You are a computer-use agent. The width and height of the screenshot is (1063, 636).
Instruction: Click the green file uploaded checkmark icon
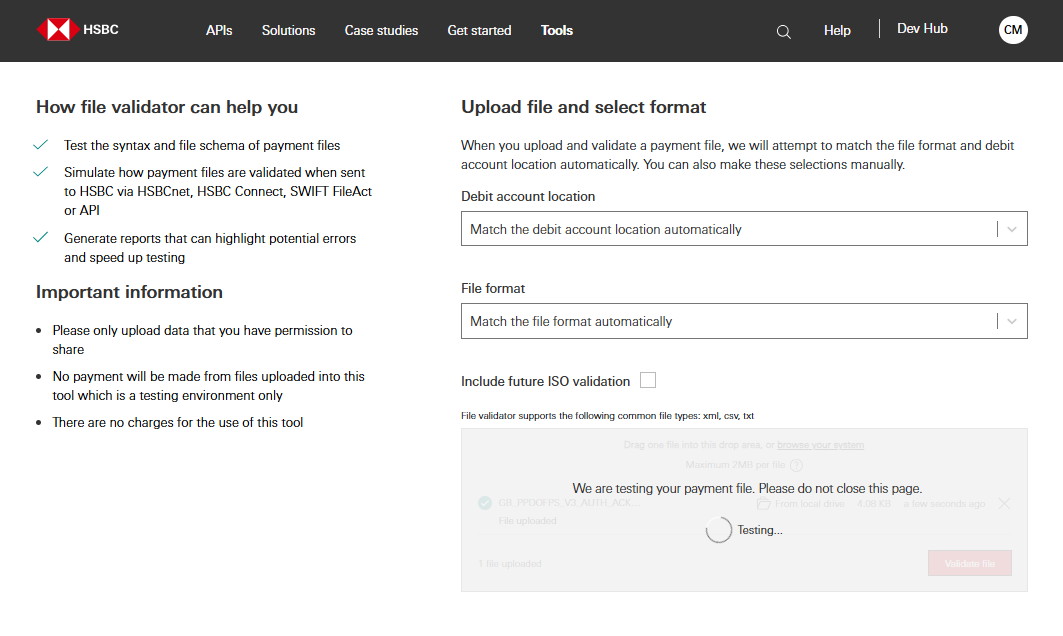pyautogui.click(x=485, y=503)
